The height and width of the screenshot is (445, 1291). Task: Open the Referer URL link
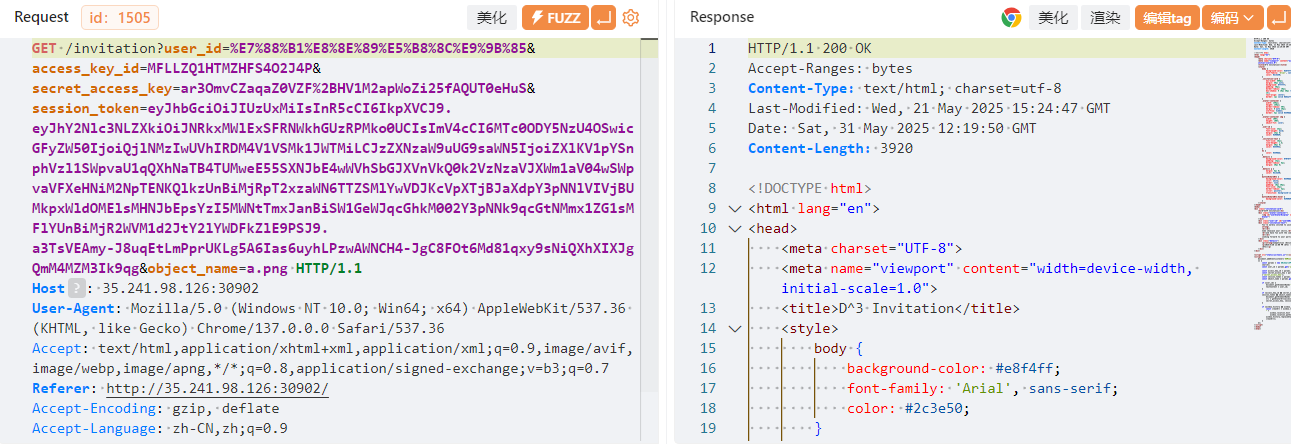pos(217,389)
